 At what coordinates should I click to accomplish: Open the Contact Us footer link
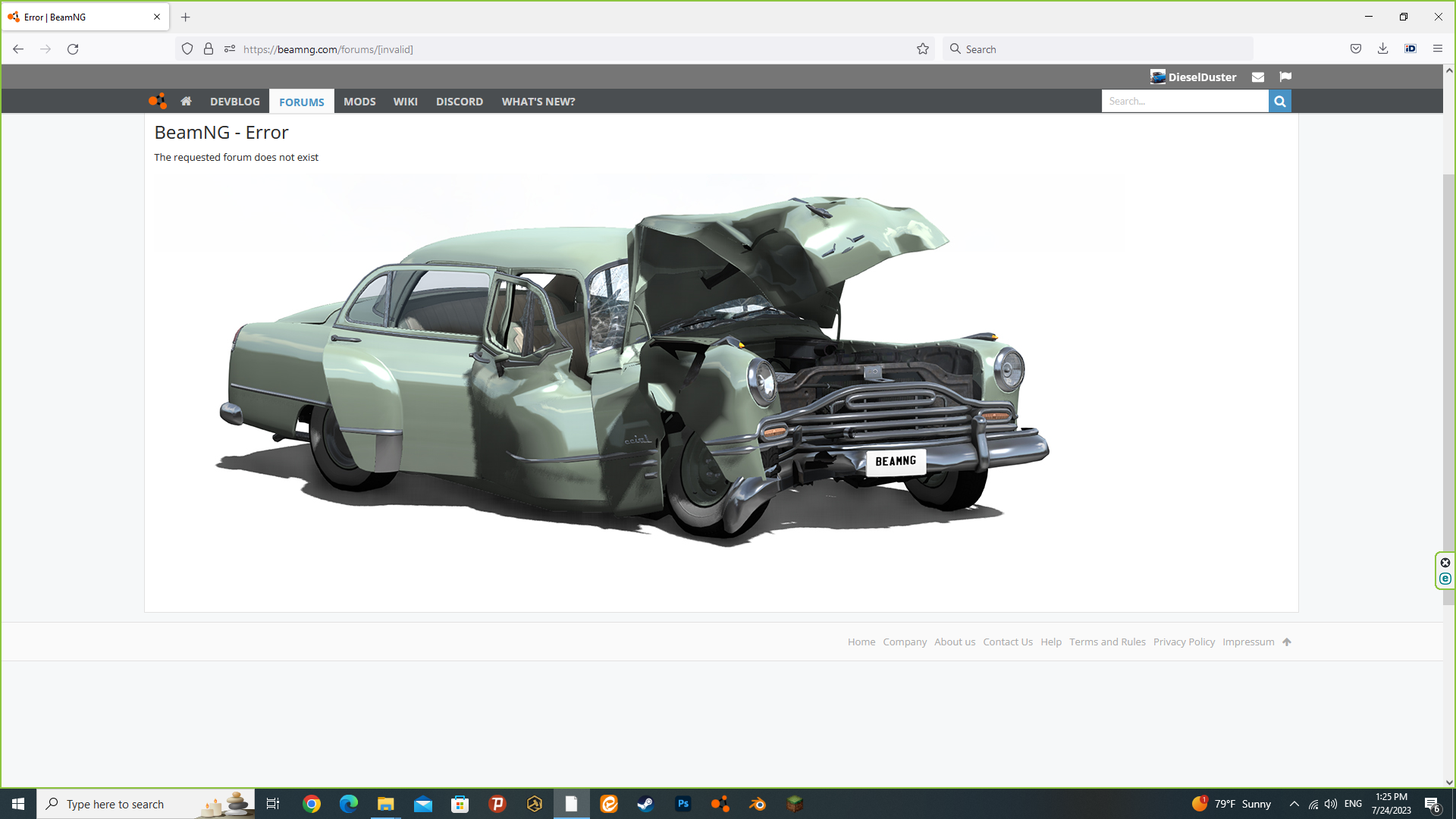pyautogui.click(x=1008, y=642)
